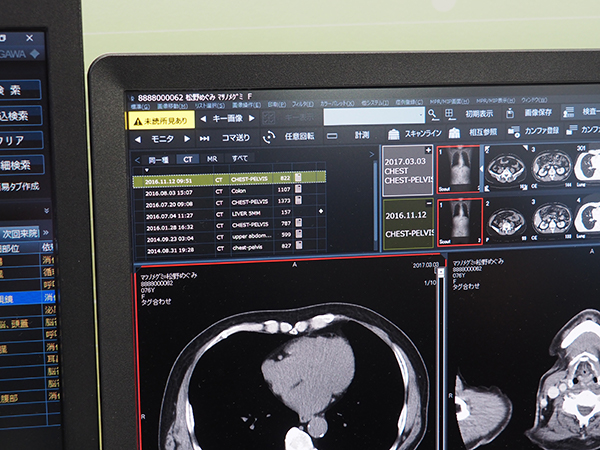Switch to the すべて (All) tab
This screenshot has width=600, height=450.
[x=240, y=158]
